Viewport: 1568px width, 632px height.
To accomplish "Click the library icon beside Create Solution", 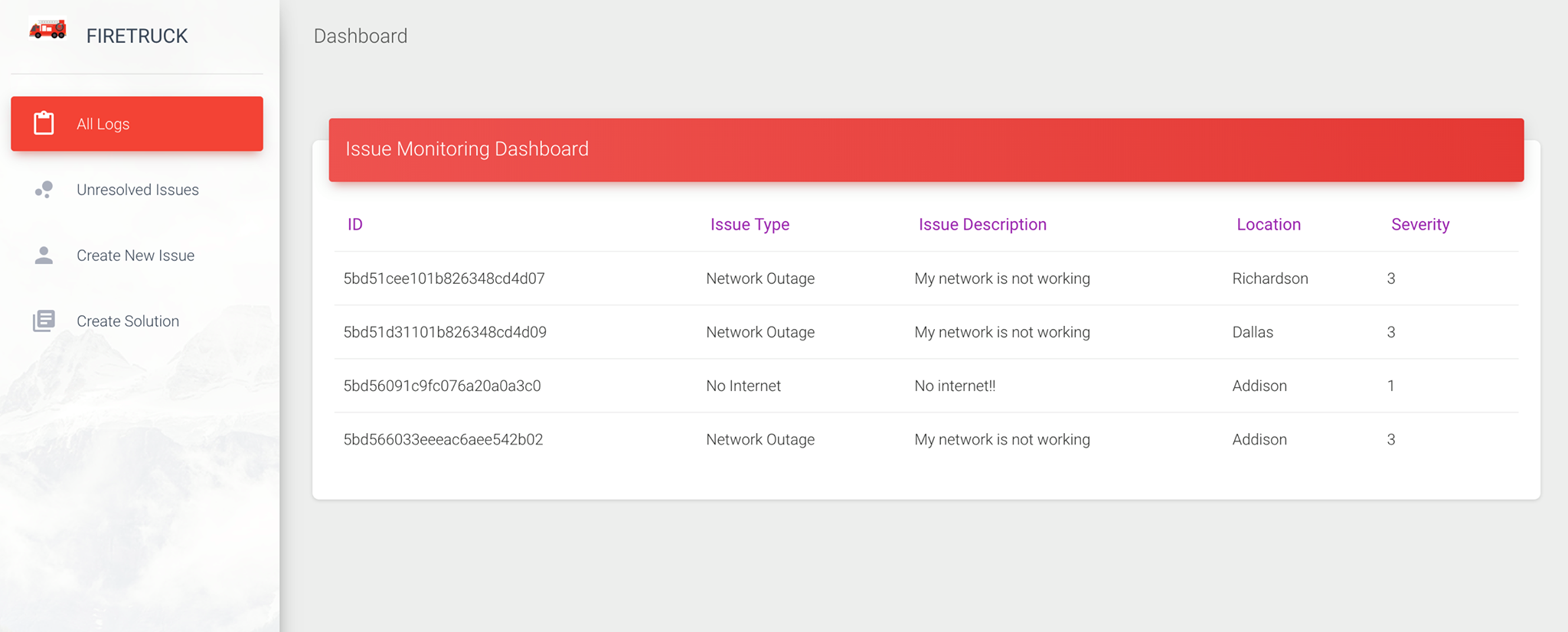I will pyautogui.click(x=44, y=321).
